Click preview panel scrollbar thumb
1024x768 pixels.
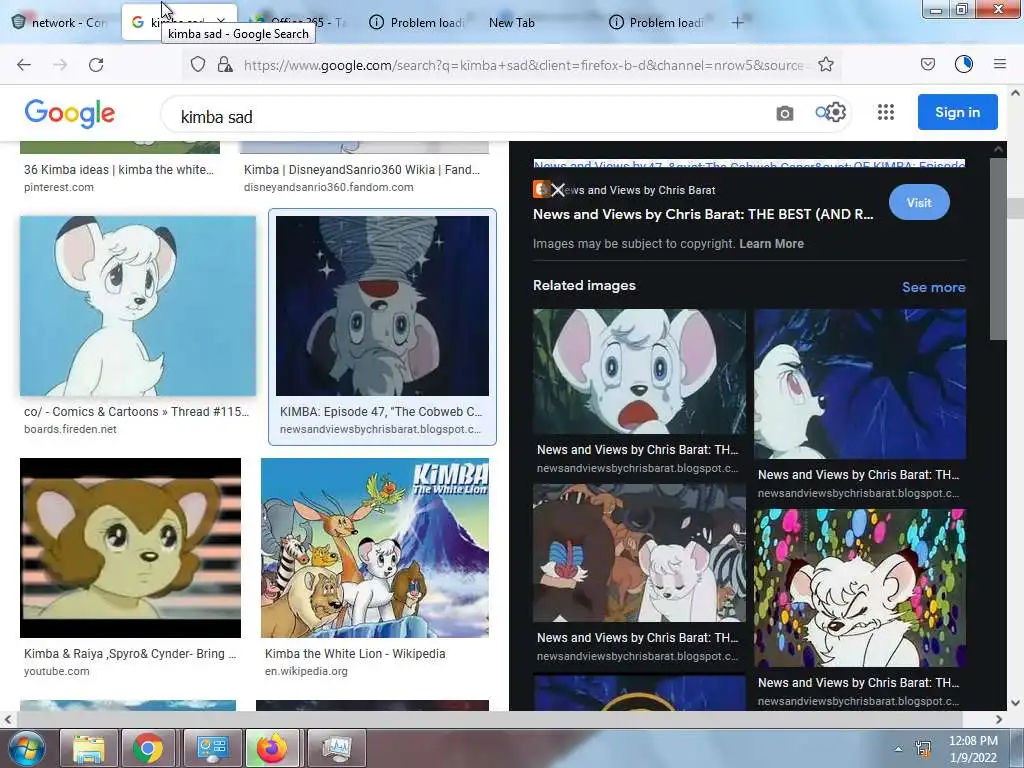pyautogui.click(x=998, y=248)
